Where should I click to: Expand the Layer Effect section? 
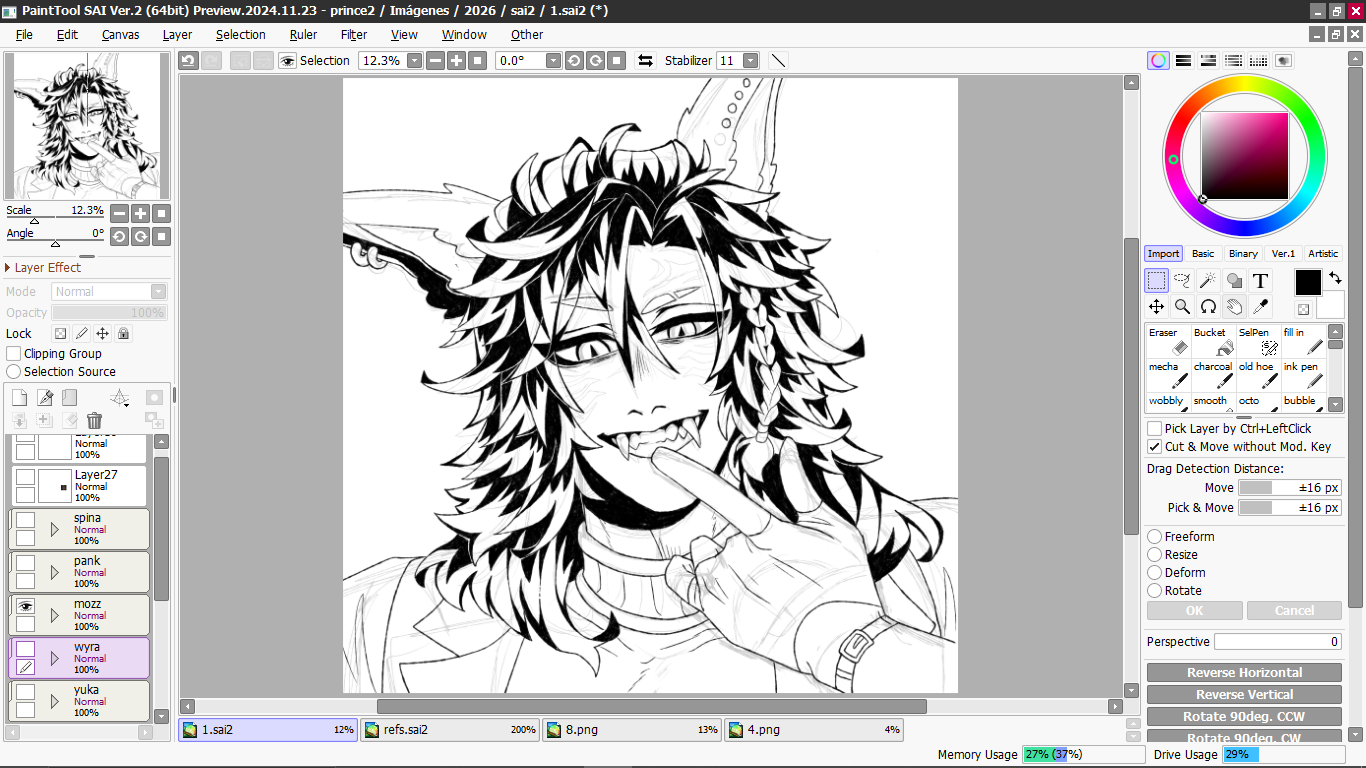(x=8, y=268)
